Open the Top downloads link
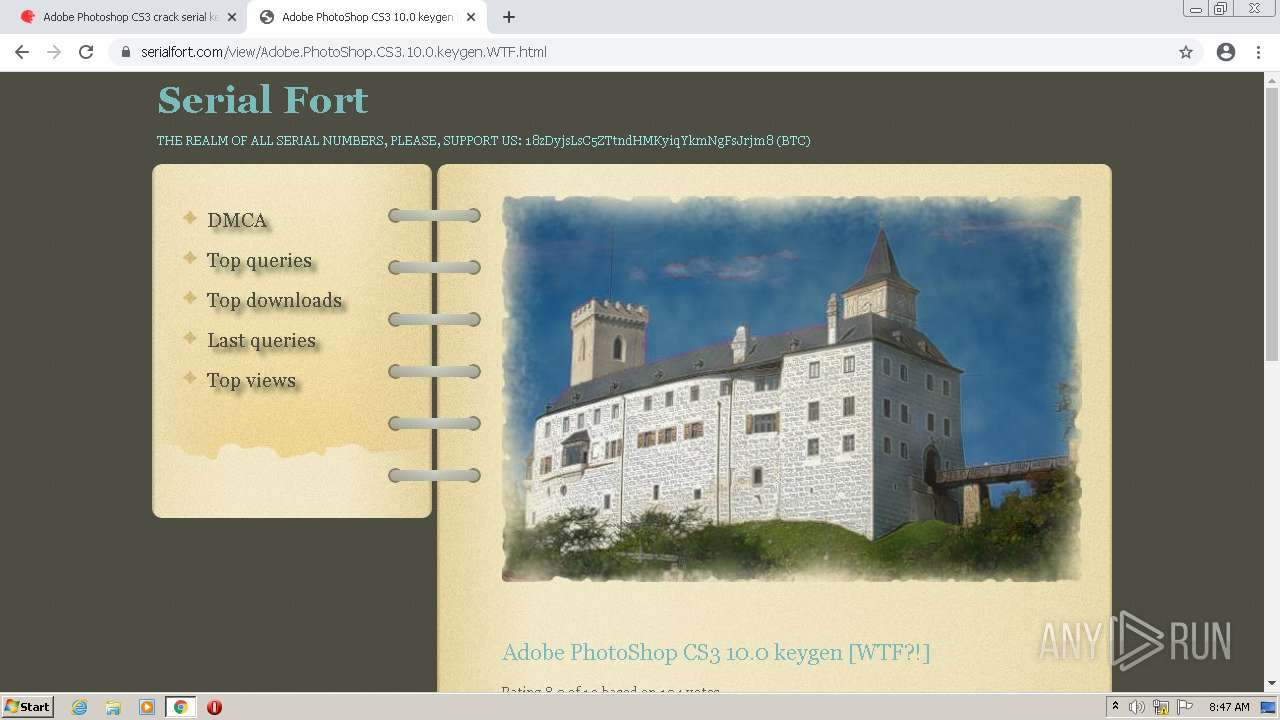1280x720 pixels. [x=274, y=300]
